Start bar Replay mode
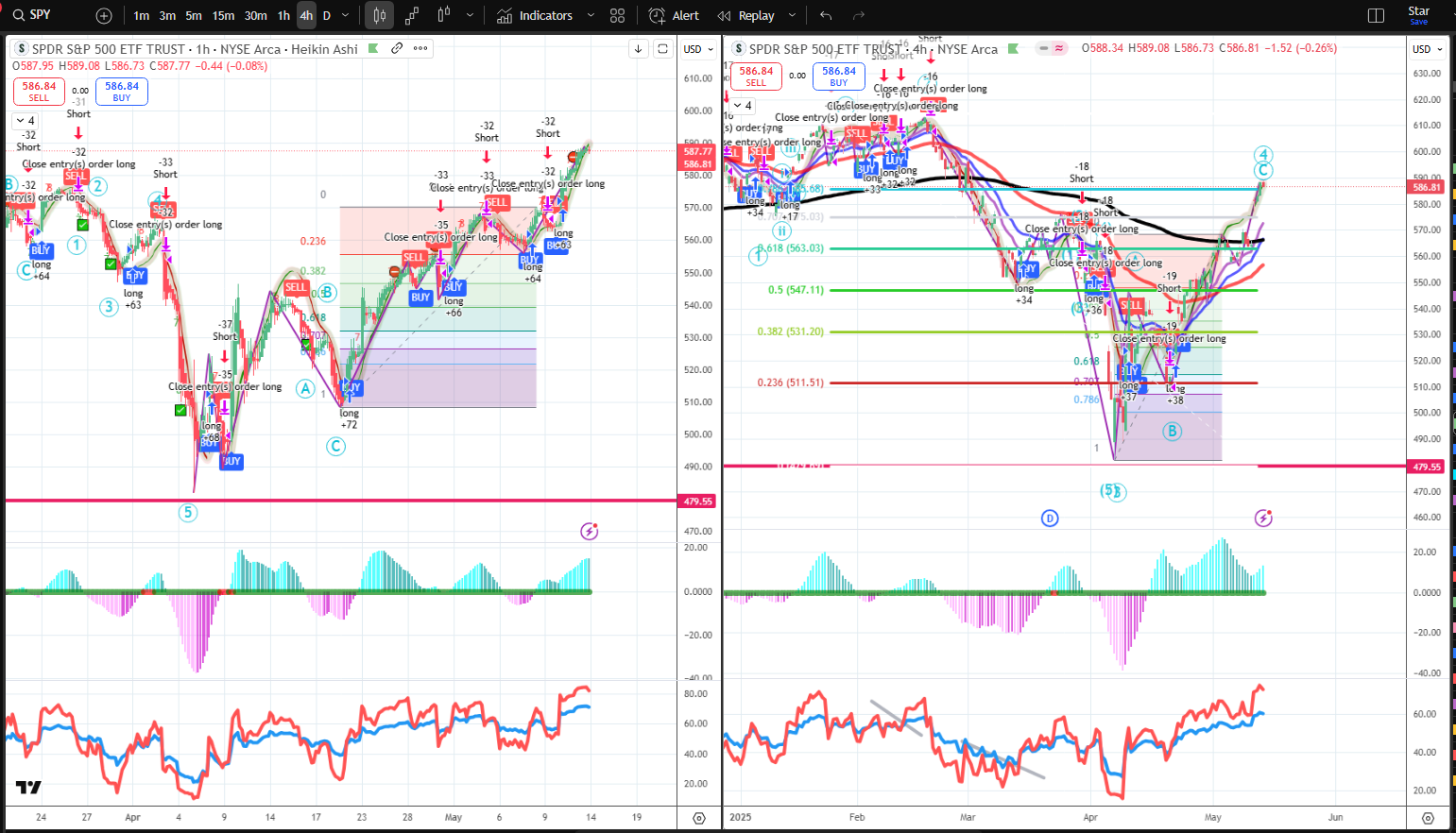The image size is (1456, 833). point(745,16)
